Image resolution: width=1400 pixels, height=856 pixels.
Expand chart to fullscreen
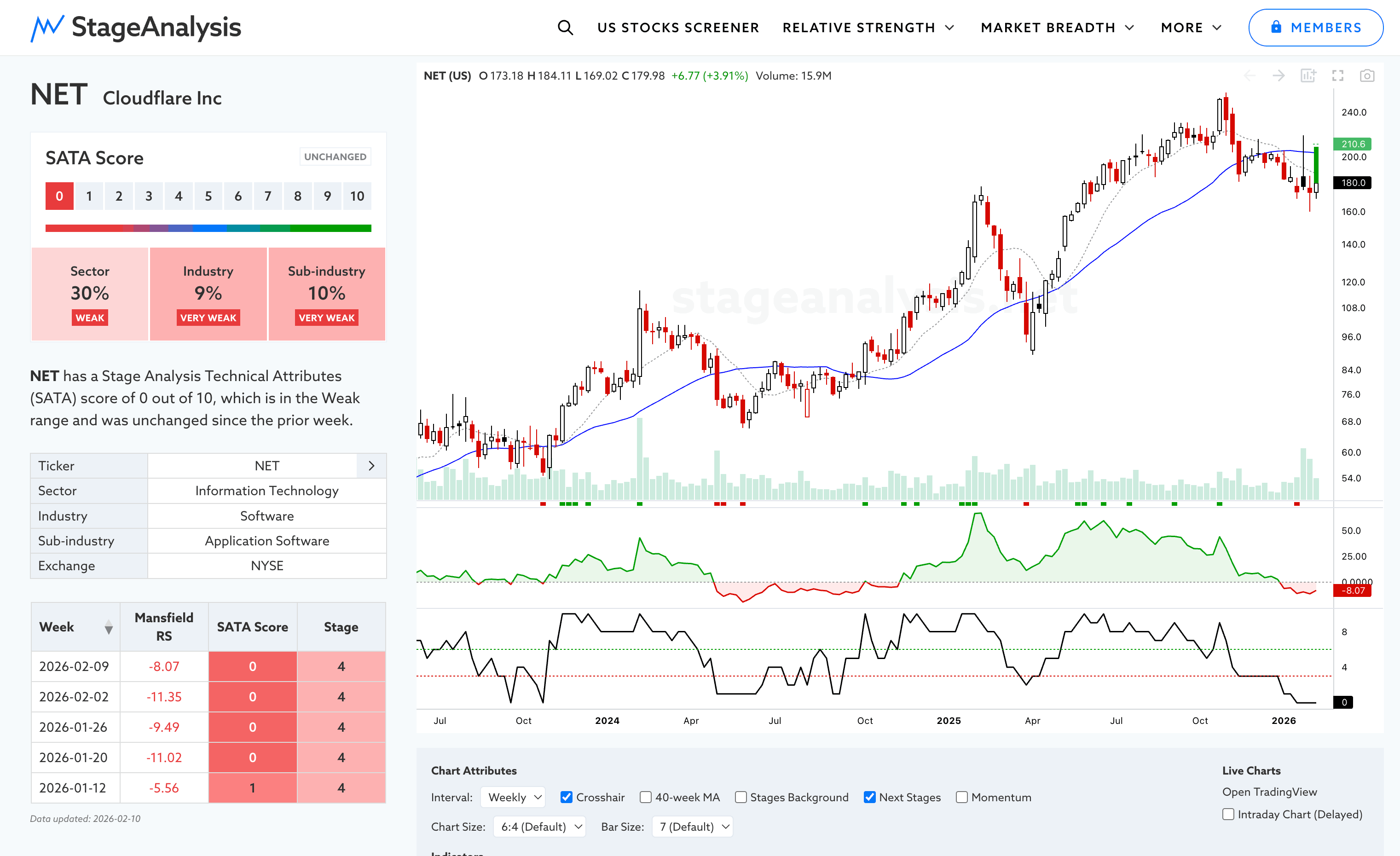[1337, 75]
